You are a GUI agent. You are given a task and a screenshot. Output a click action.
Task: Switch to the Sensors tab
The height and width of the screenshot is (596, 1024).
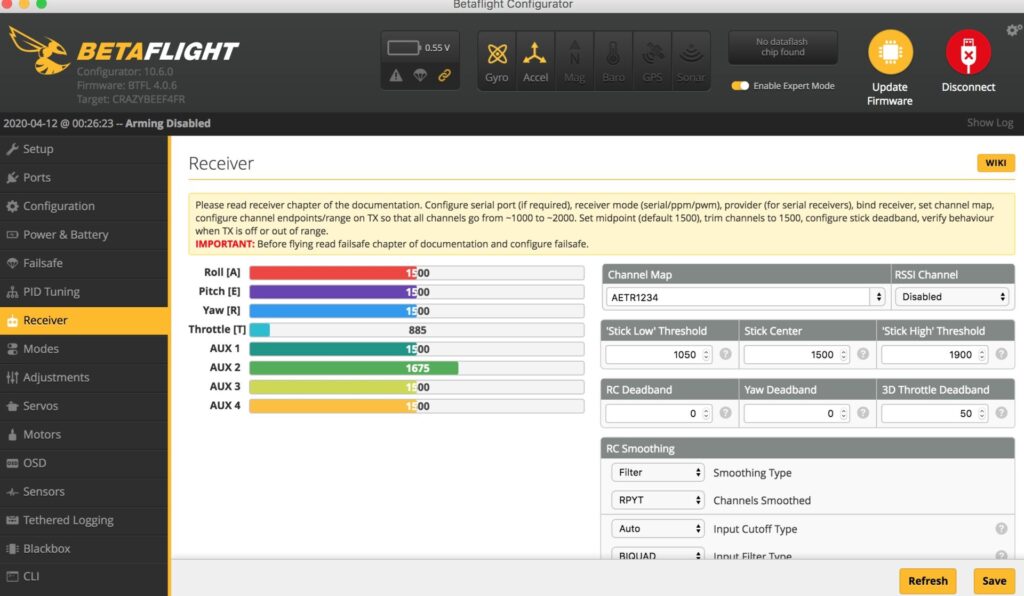[x=84, y=492]
